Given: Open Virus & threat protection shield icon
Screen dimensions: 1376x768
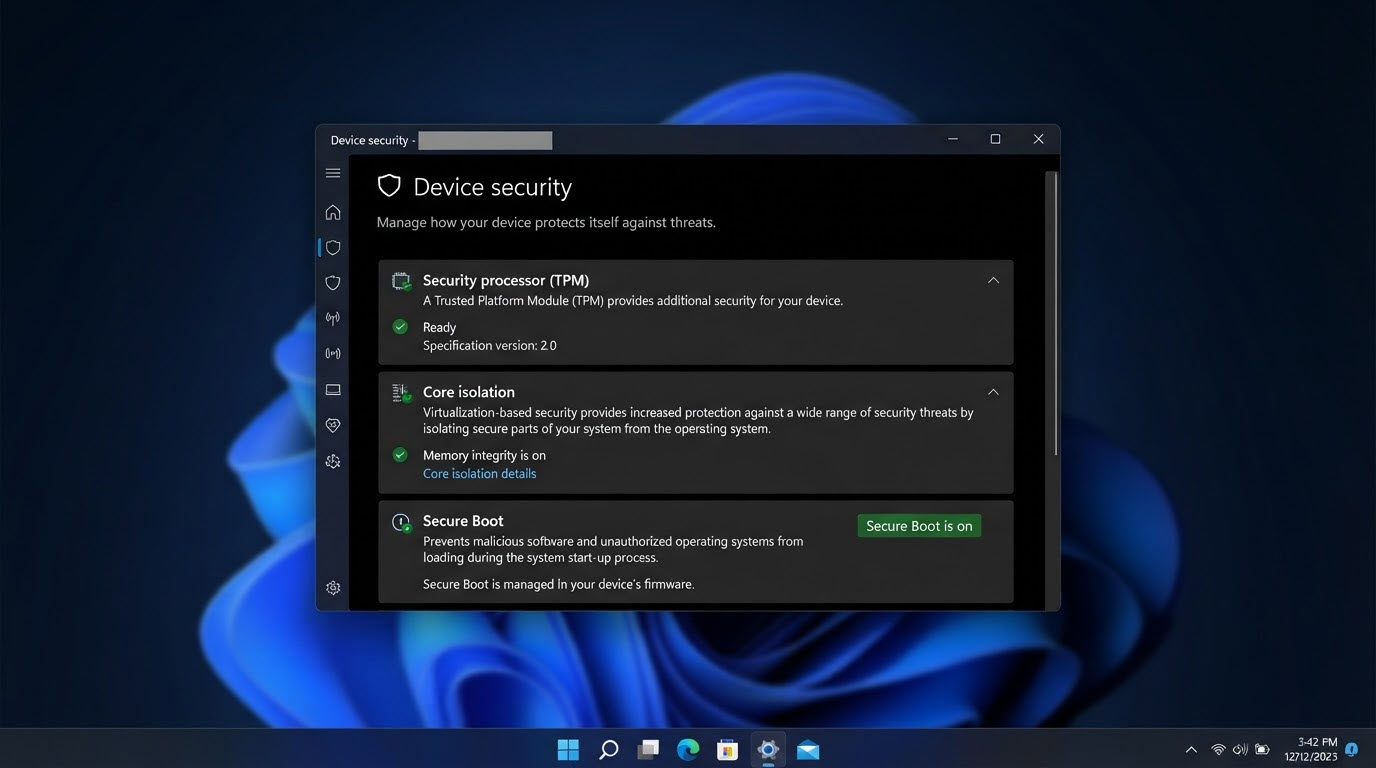Looking at the screenshot, I should point(333,247).
